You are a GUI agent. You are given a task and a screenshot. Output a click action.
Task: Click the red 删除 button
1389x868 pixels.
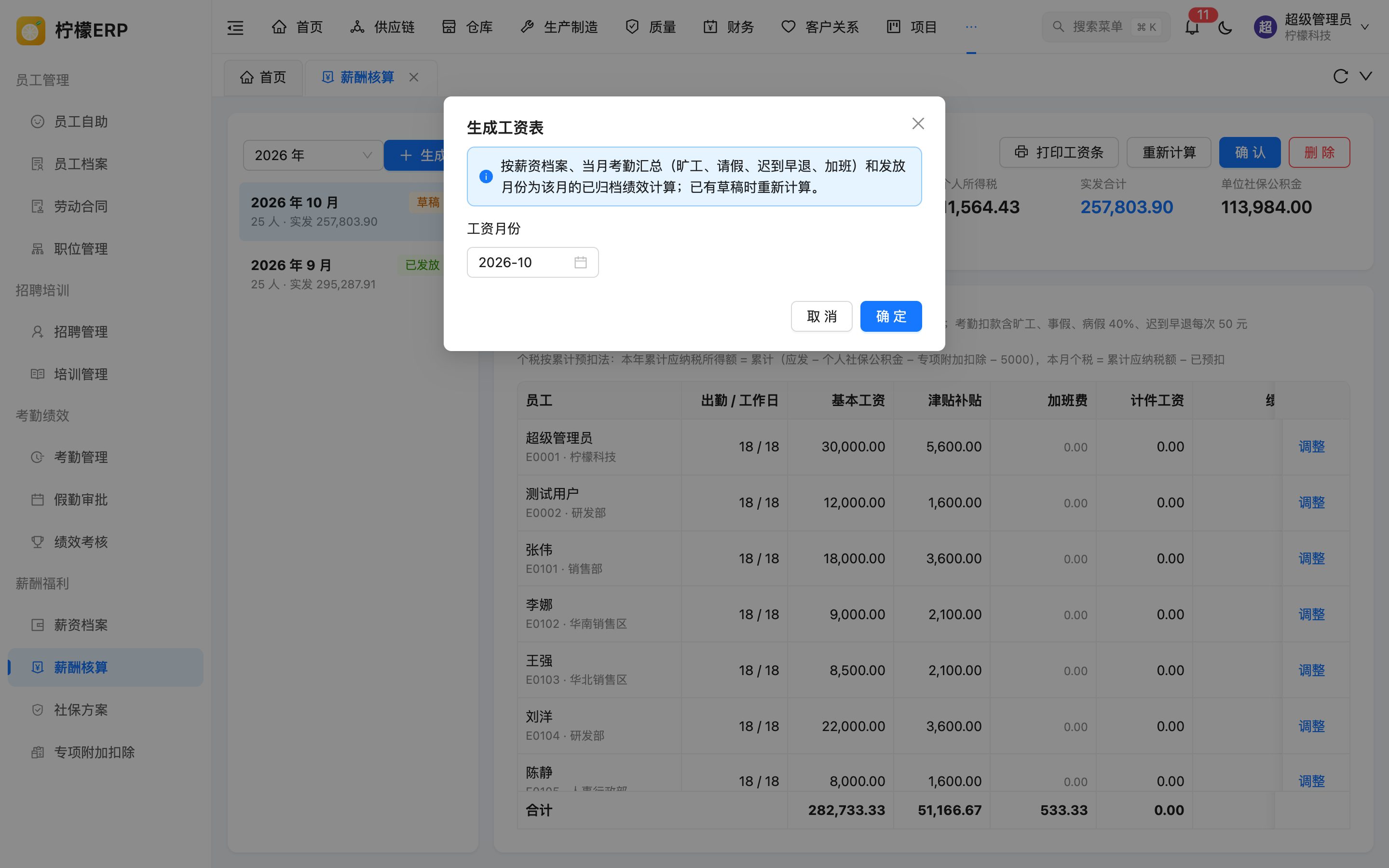(1319, 152)
